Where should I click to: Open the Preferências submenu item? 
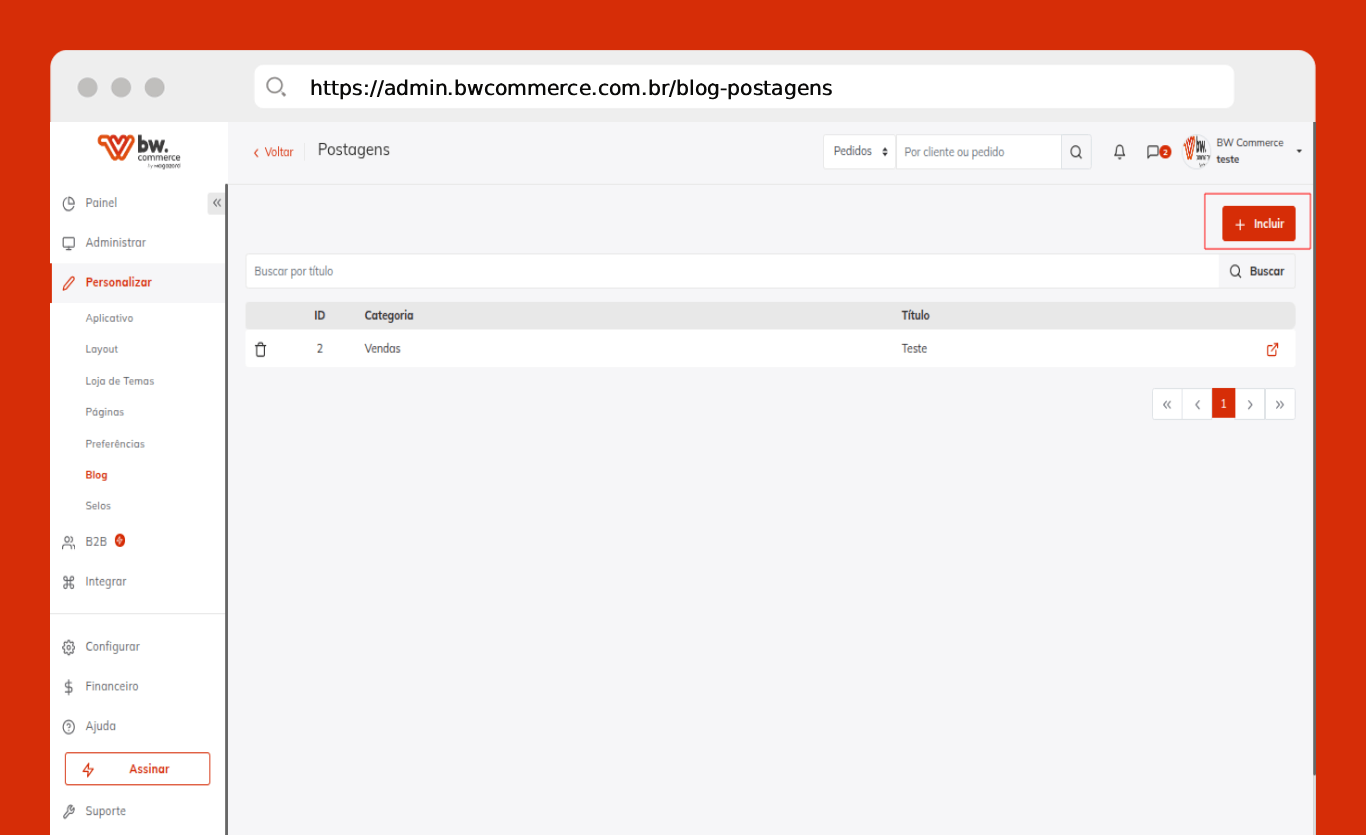click(x=115, y=444)
